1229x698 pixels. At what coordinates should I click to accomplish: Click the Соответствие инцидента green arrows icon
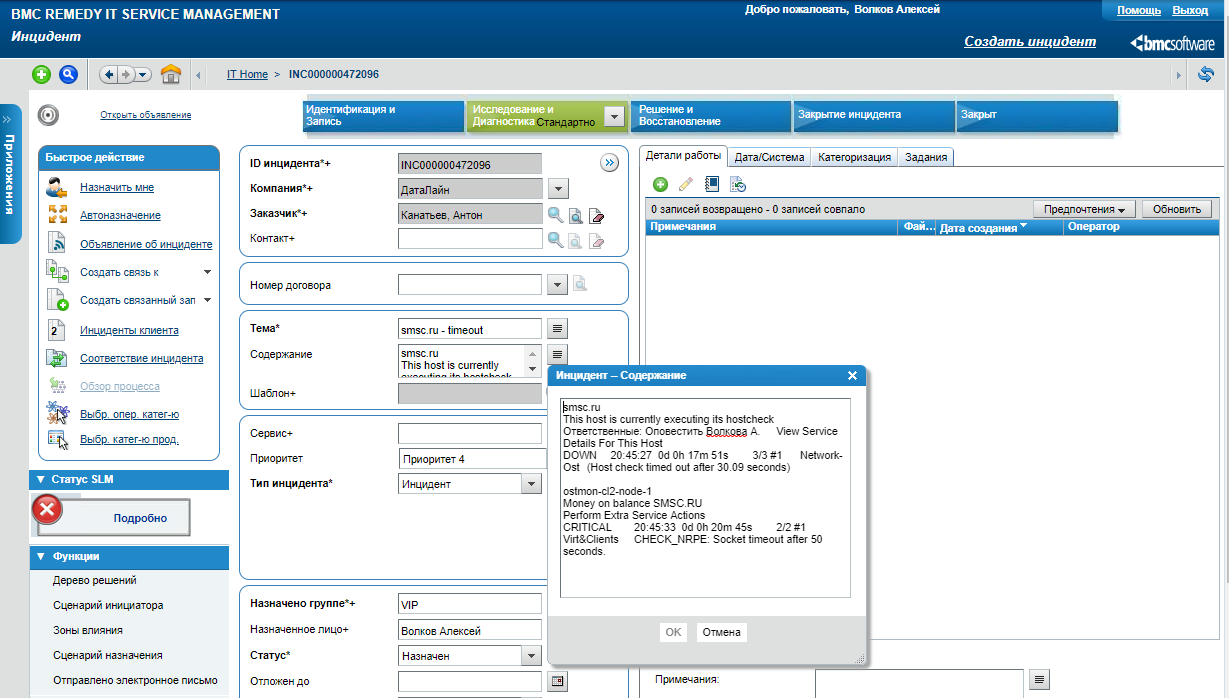(x=58, y=358)
